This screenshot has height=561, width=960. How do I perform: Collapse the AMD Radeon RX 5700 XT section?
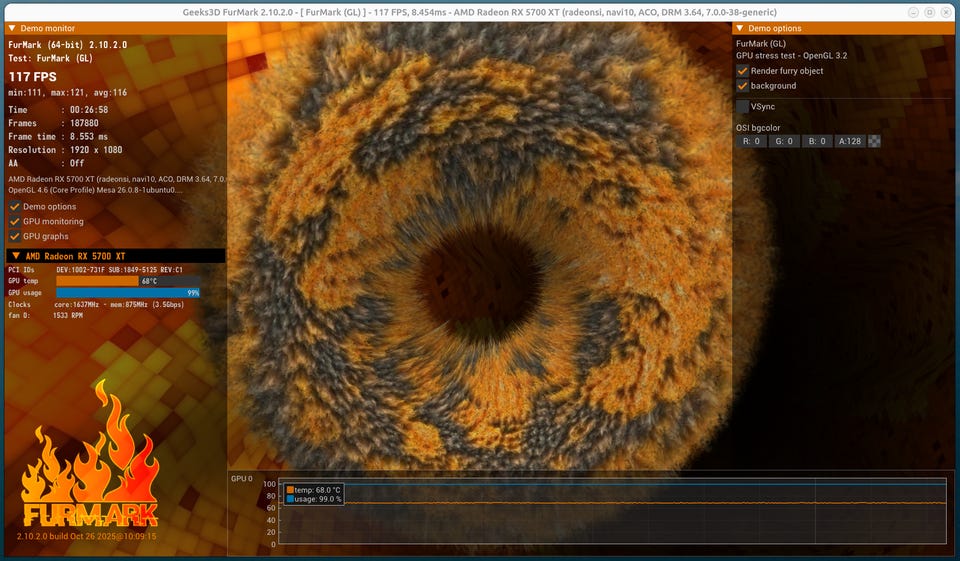[x=16, y=256]
